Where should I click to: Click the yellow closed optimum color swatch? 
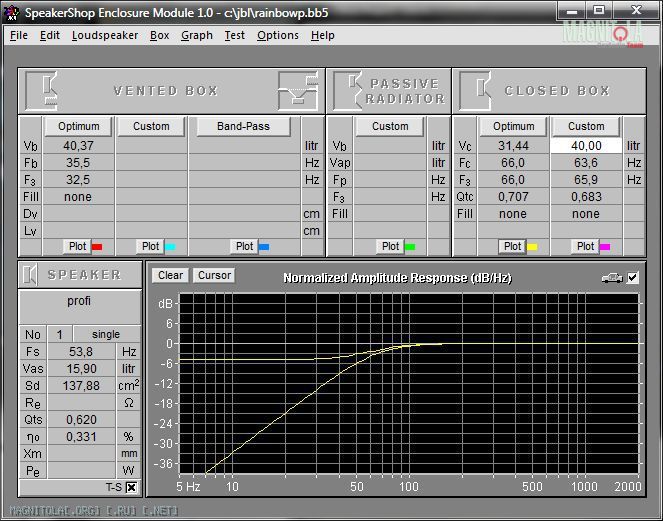pos(532,247)
